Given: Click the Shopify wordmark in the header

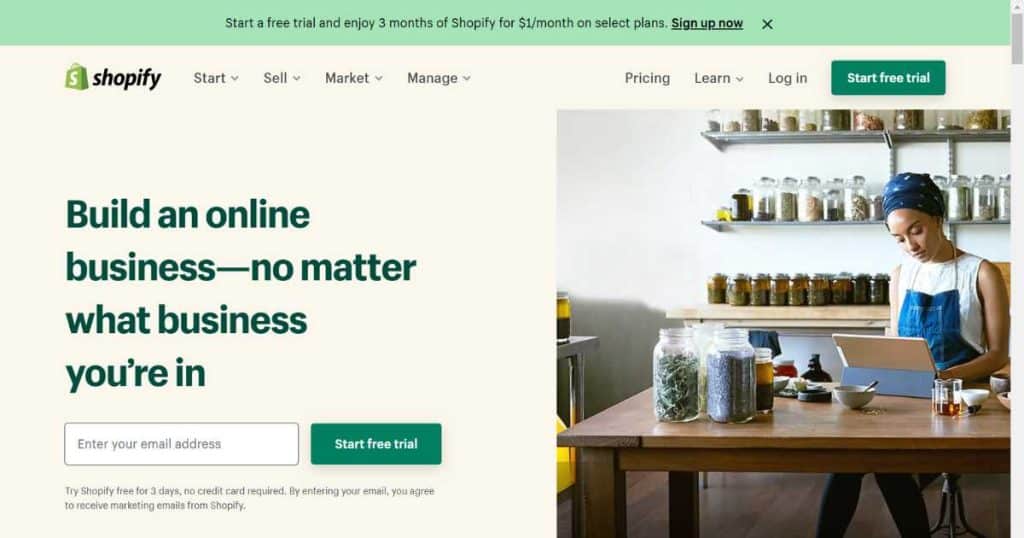Looking at the screenshot, I should (127, 78).
